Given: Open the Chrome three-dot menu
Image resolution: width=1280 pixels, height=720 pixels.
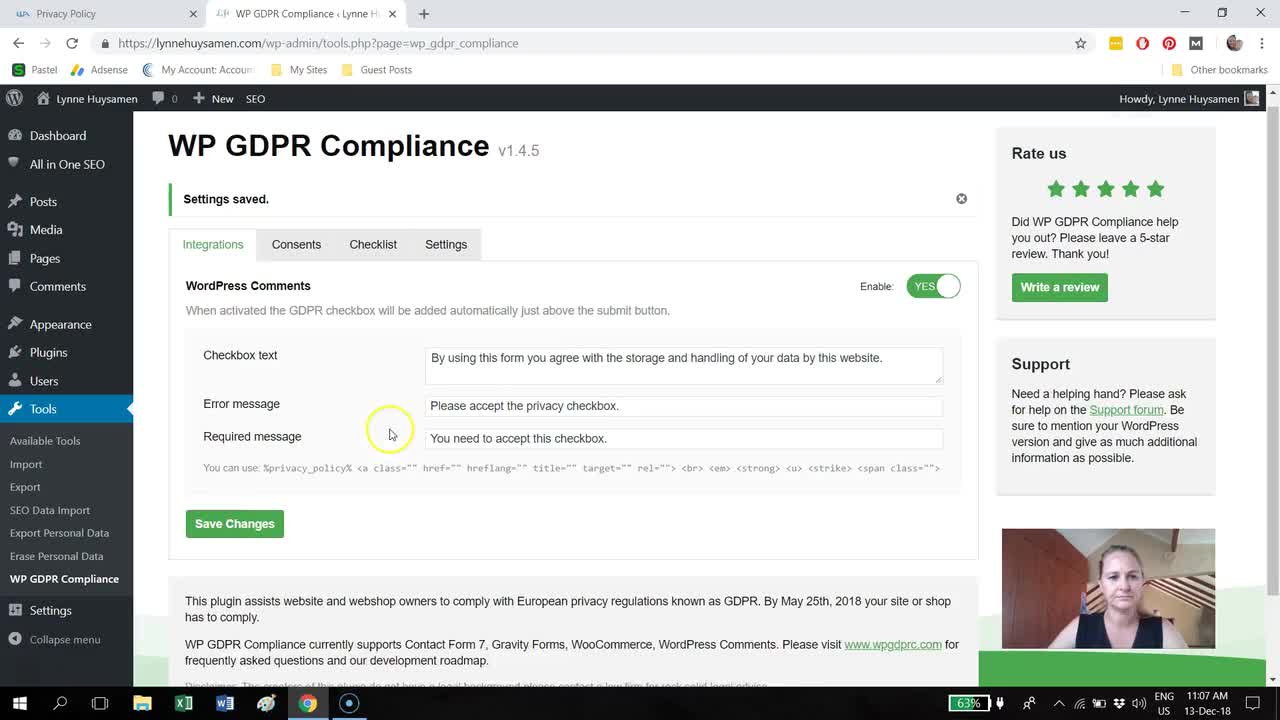Looking at the screenshot, I should pyautogui.click(x=1261, y=43).
